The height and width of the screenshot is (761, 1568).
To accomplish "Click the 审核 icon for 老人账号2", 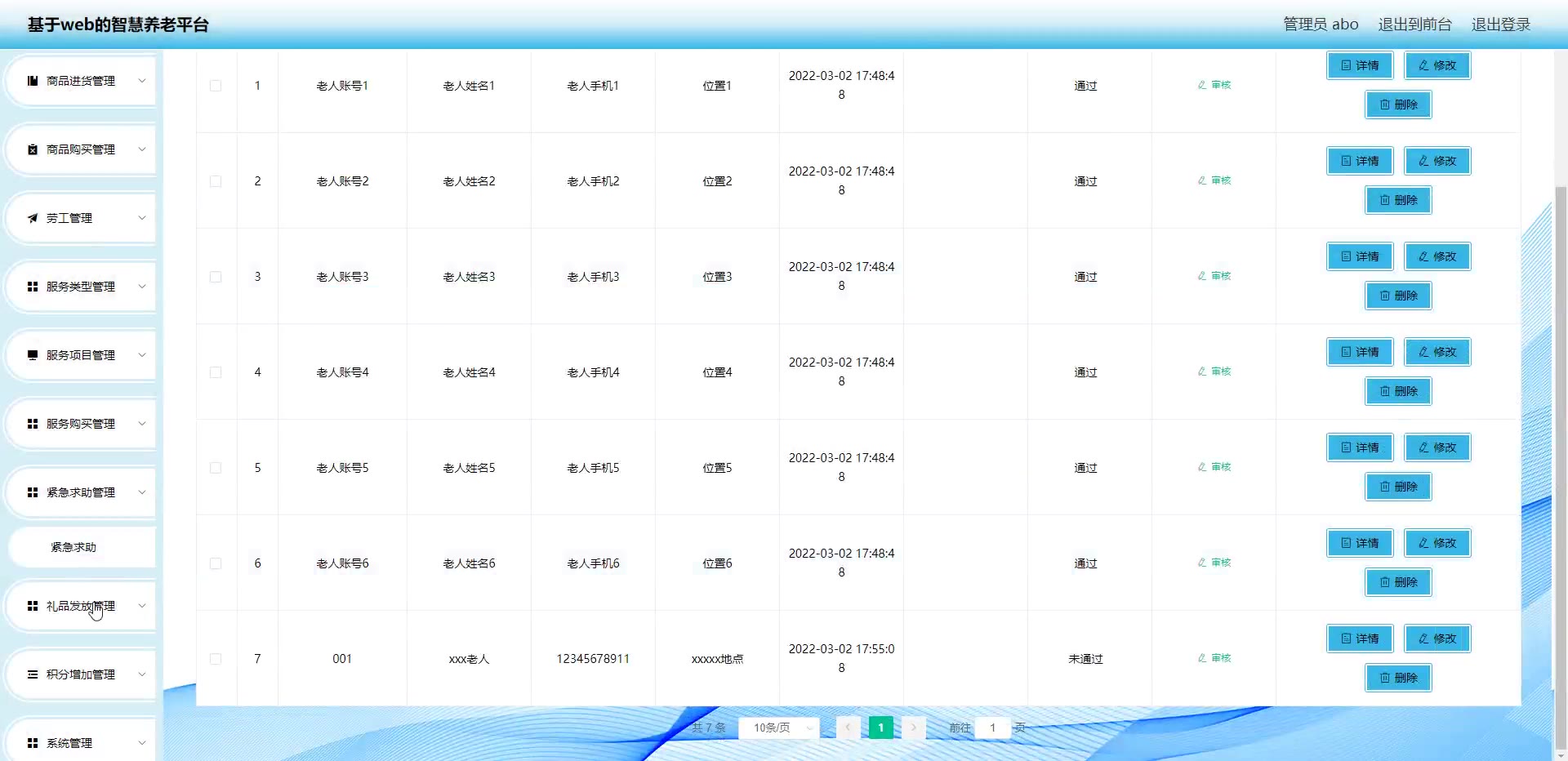I will click(1202, 180).
